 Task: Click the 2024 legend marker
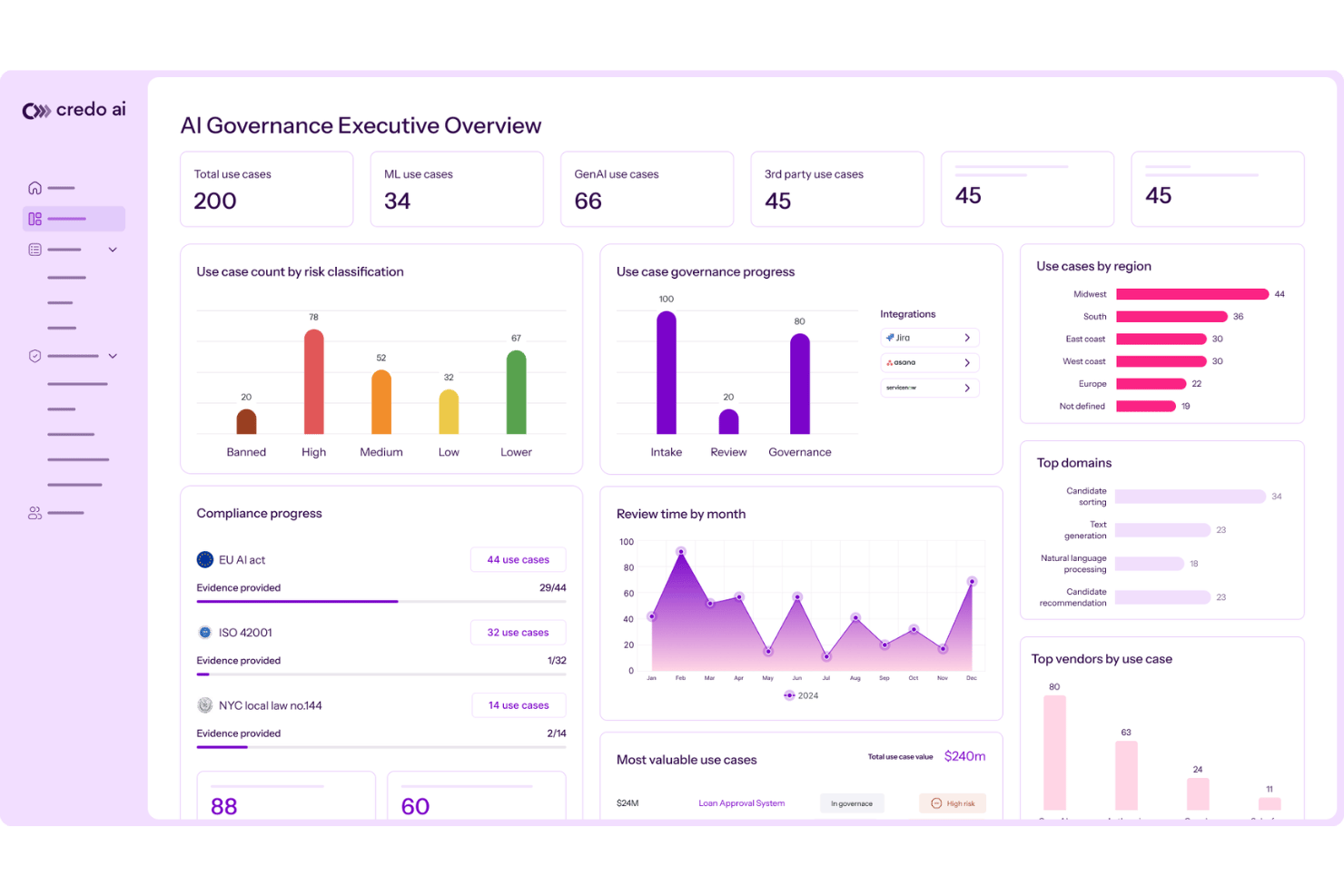coord(789,695)
